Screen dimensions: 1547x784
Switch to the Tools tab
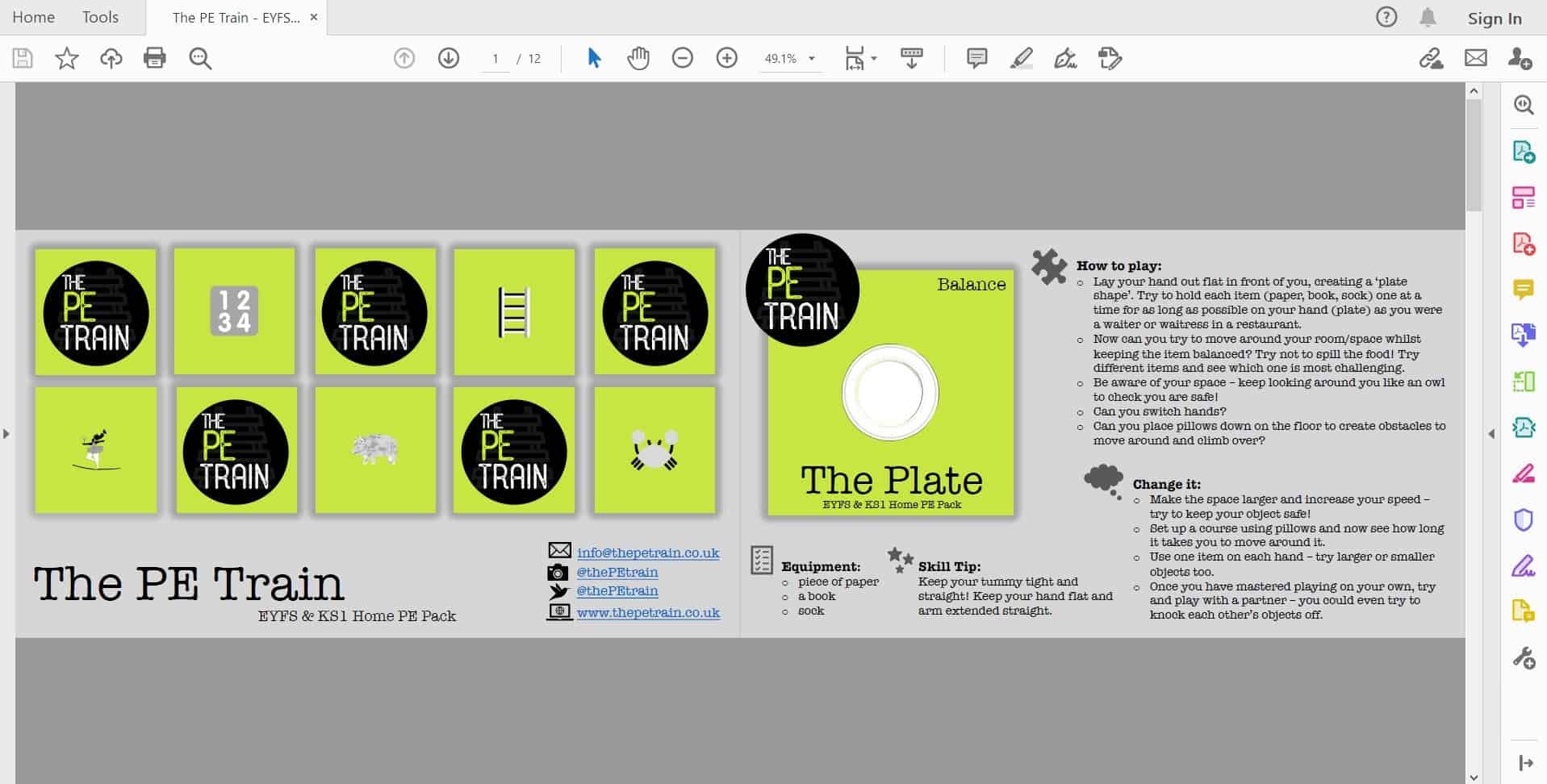100,17
